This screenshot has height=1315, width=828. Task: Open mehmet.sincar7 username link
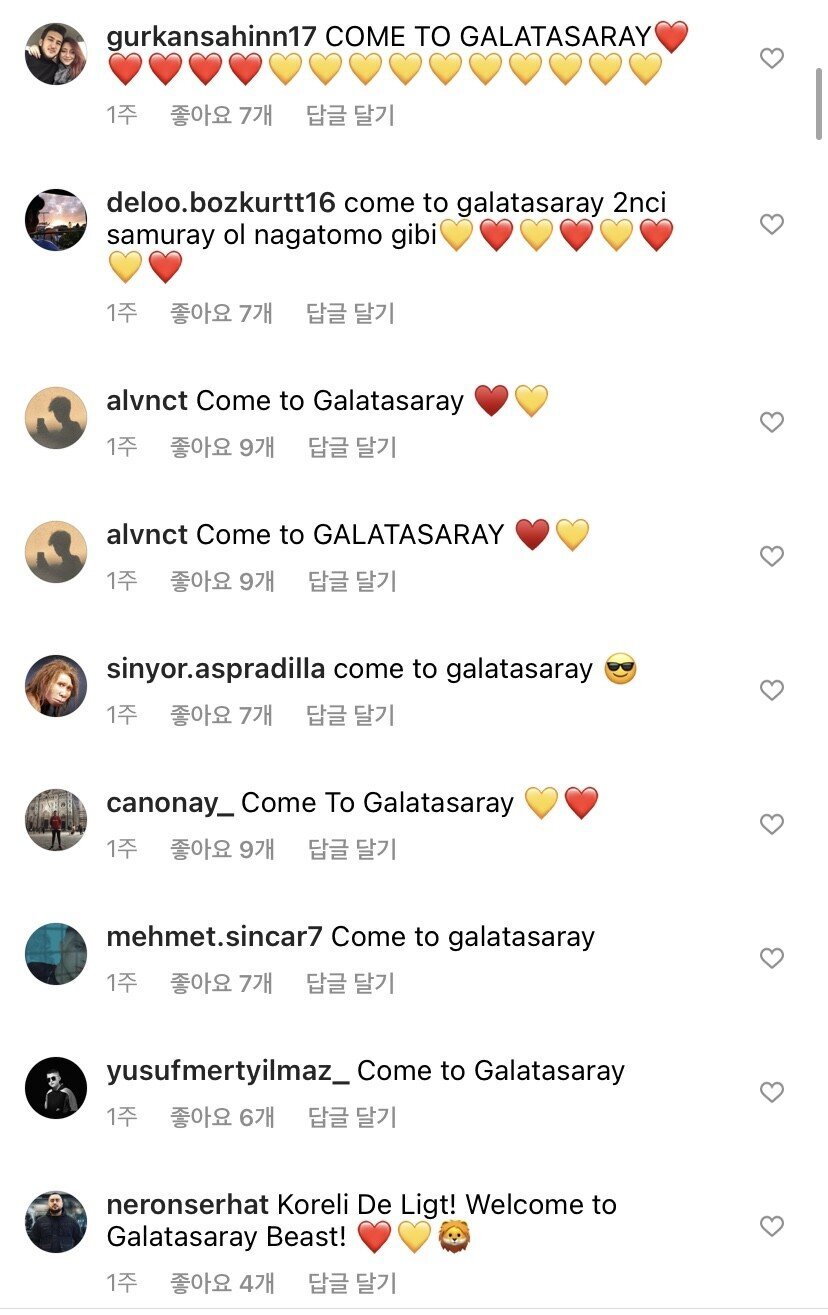click(x=214, y=937)
